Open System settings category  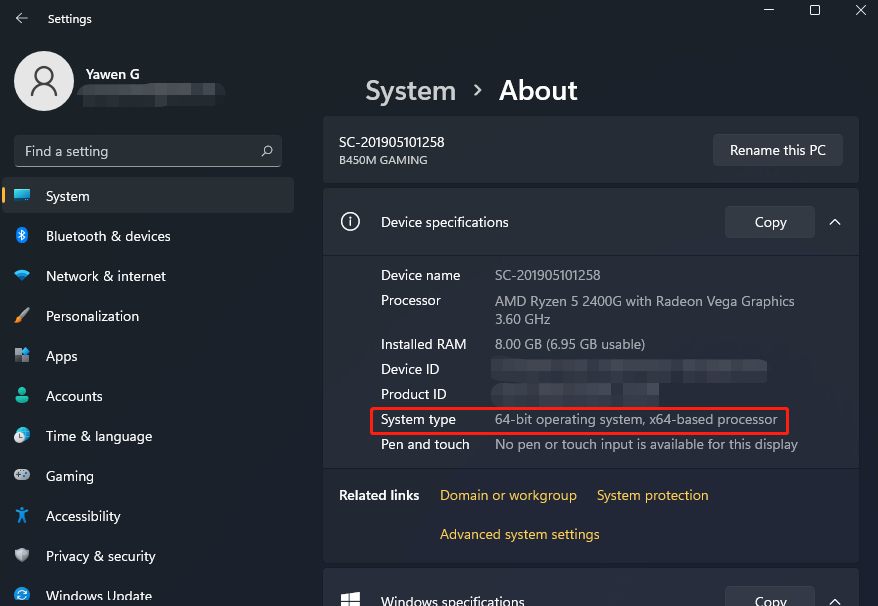pos(148,195)
